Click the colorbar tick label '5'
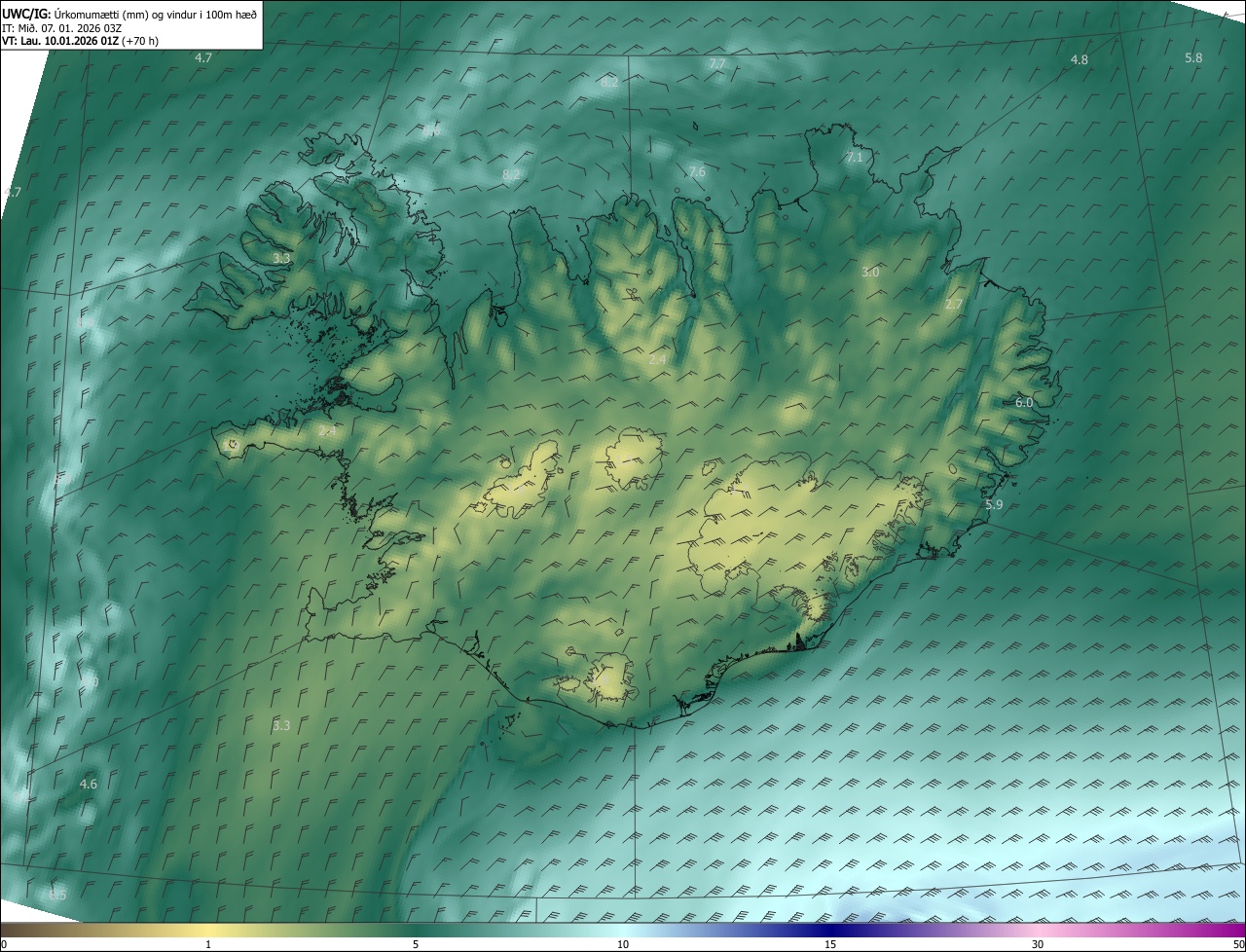1246x952 pixels. point(416,944)
